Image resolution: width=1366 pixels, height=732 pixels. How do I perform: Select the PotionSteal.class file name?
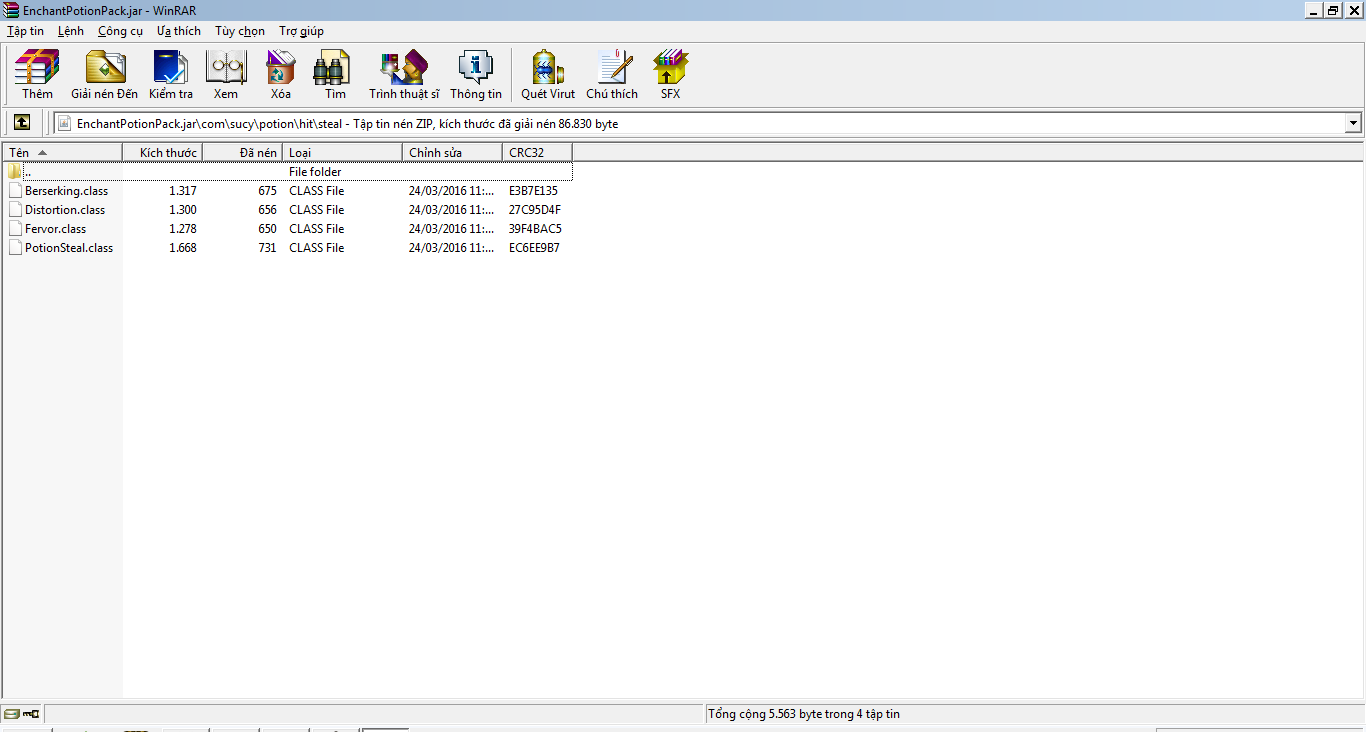[69, 247]
